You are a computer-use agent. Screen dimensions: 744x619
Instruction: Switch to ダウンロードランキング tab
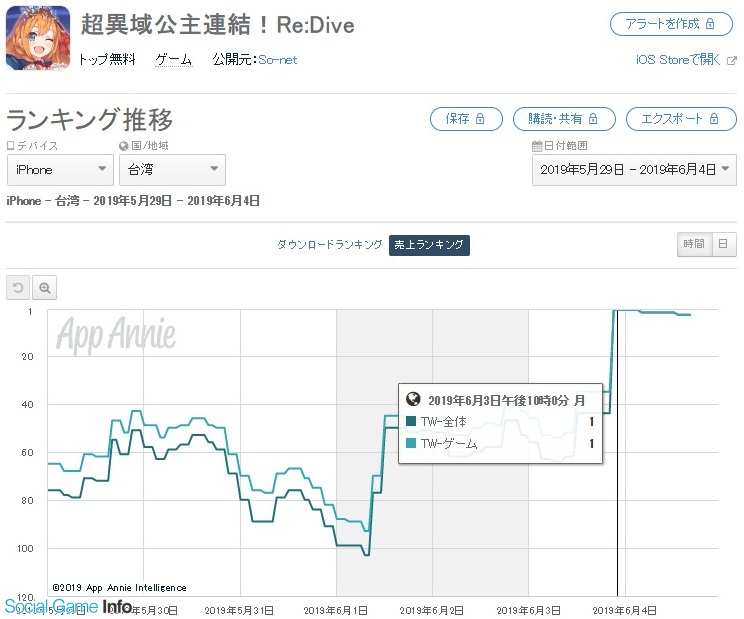click(x=329, y=245)
